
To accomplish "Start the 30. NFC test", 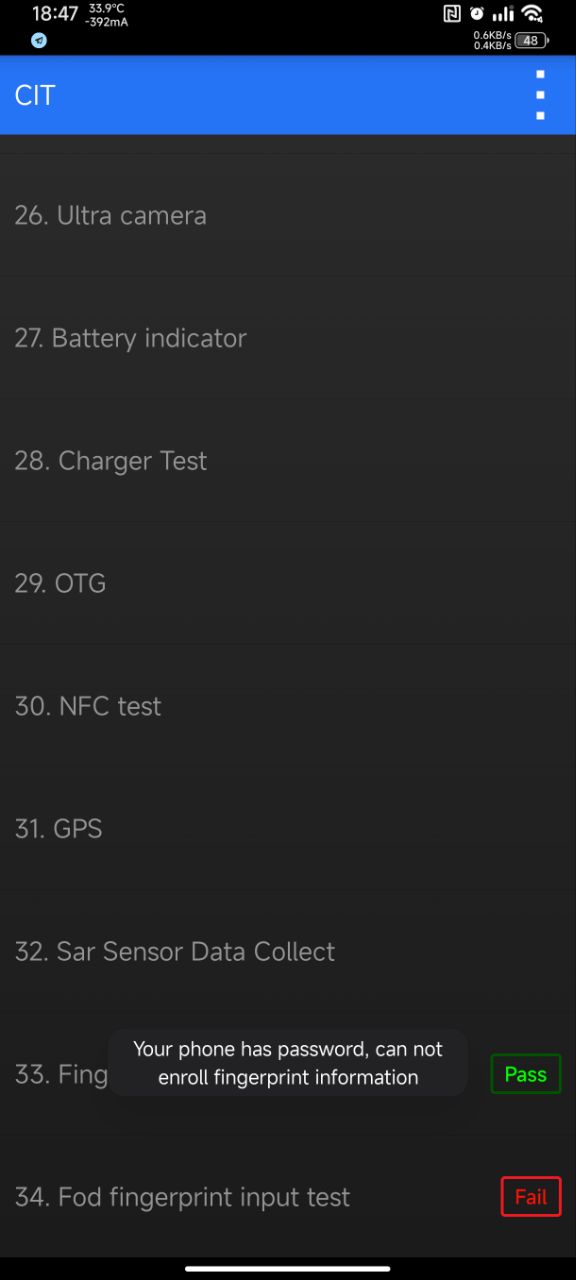I will click(x=288, y=706).
